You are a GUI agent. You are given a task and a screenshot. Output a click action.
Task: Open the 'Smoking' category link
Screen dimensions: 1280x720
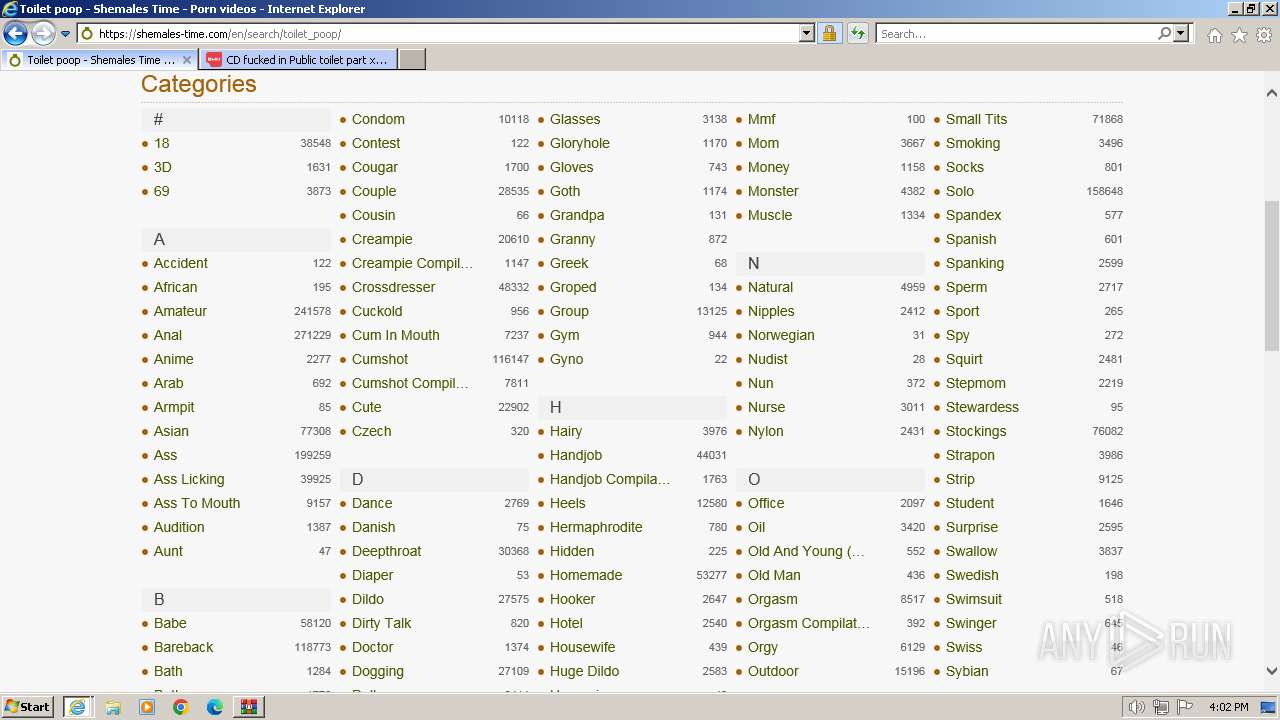[972, 143]
